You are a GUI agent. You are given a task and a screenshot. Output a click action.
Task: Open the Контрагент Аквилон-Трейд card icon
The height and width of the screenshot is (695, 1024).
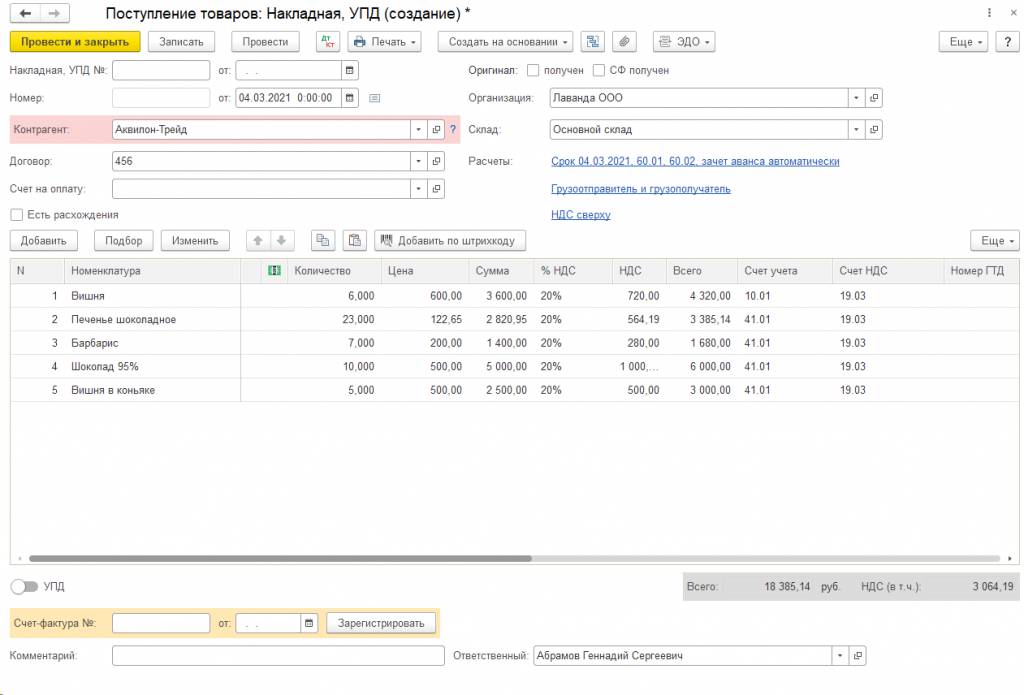tap(436, 129)
